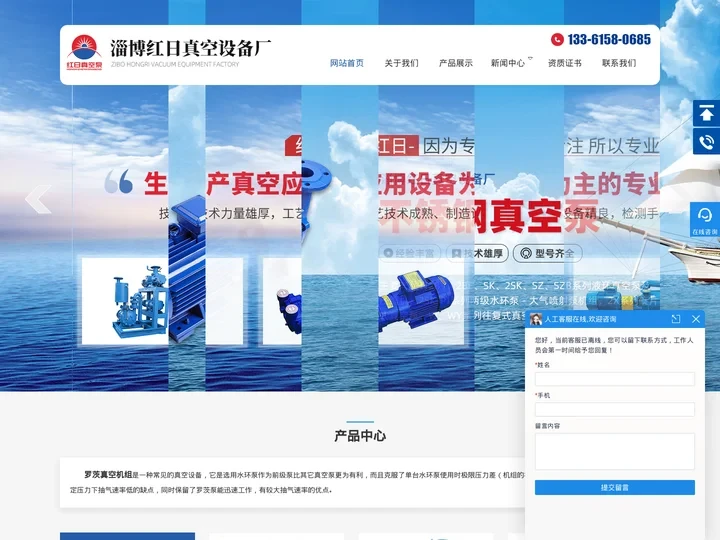Open the 在线咨询 headset widget

pos(705,219)
